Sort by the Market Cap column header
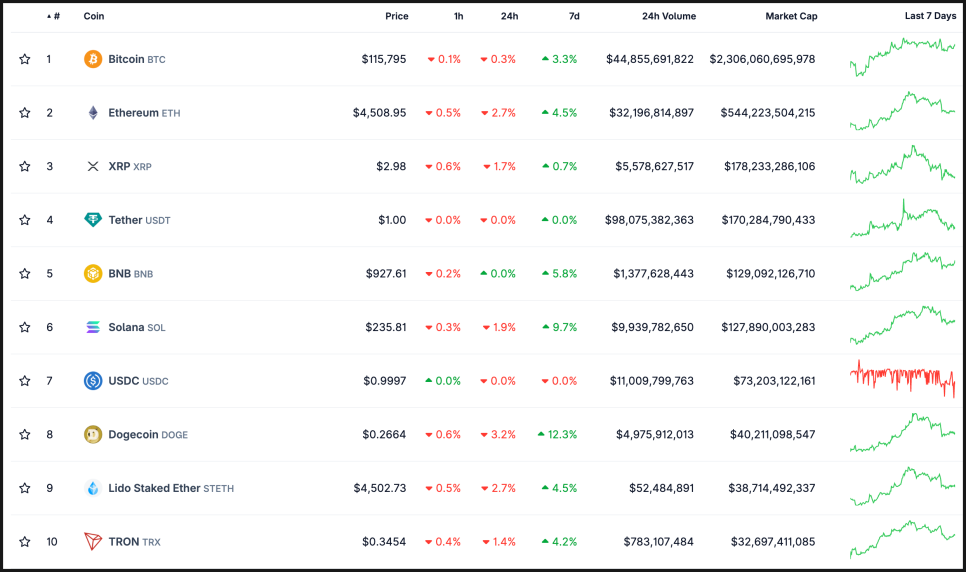The height and width of the screenshot is (572, 966). [791, 16]
